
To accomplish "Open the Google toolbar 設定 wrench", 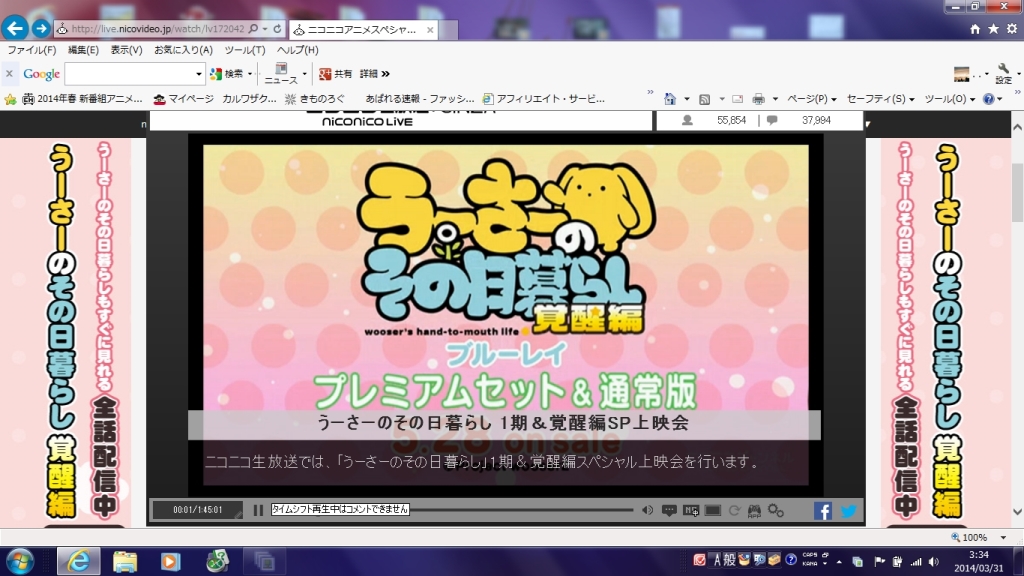I will [x=1004, y=74].
